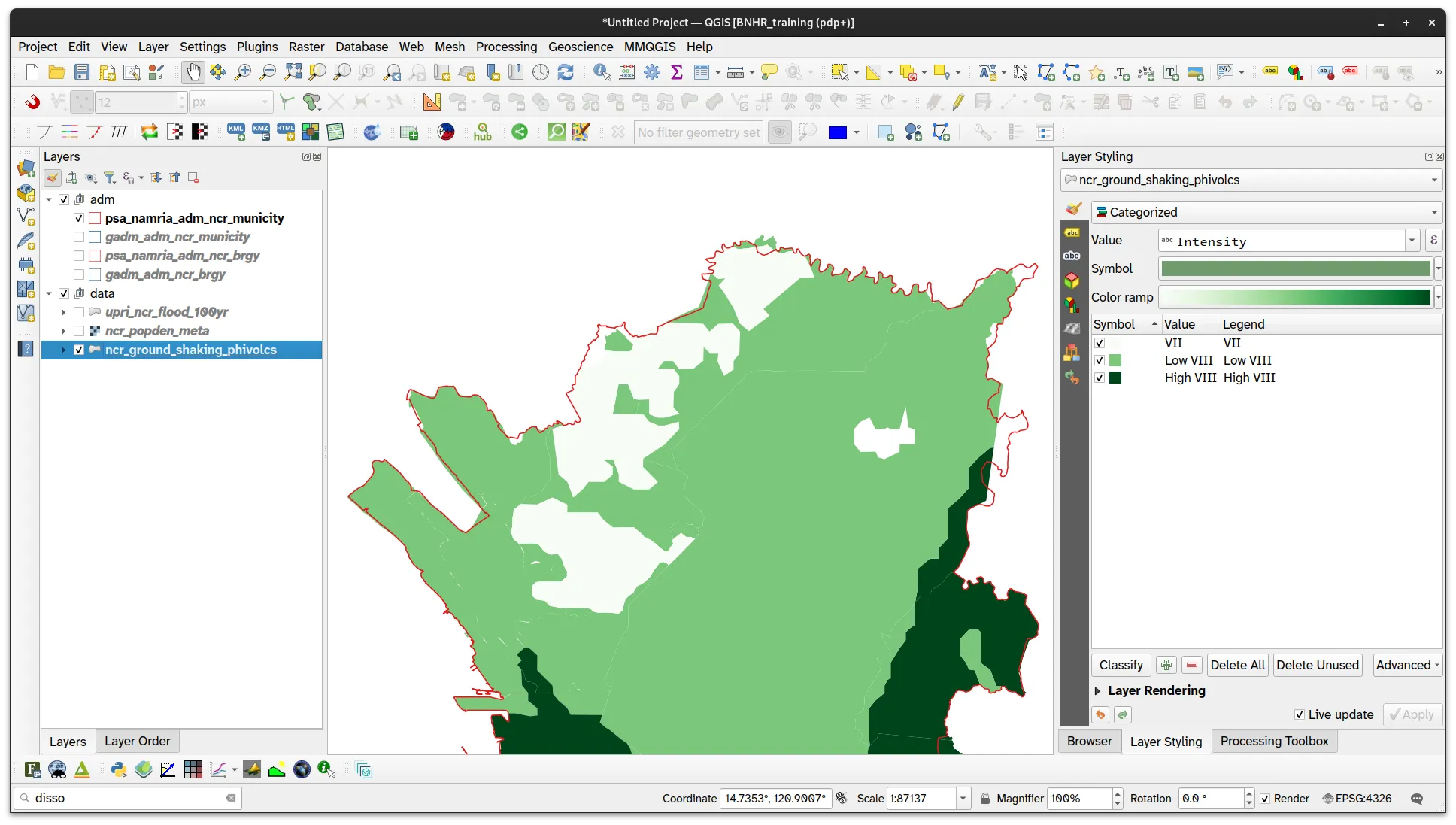Click the Zoom Full extent icon
The height and width of the screenshot is (825, 1456).
tap(293, 72)
